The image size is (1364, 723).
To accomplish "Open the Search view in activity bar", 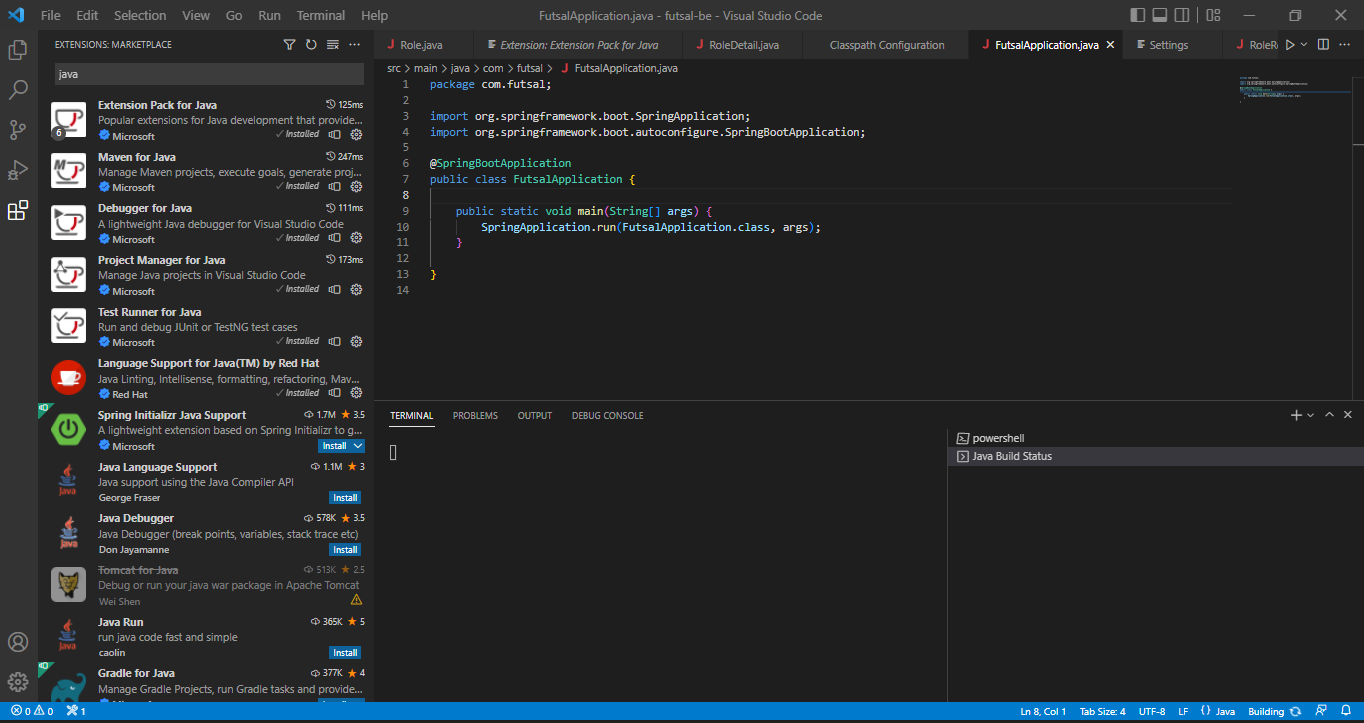I will point(18,90).
